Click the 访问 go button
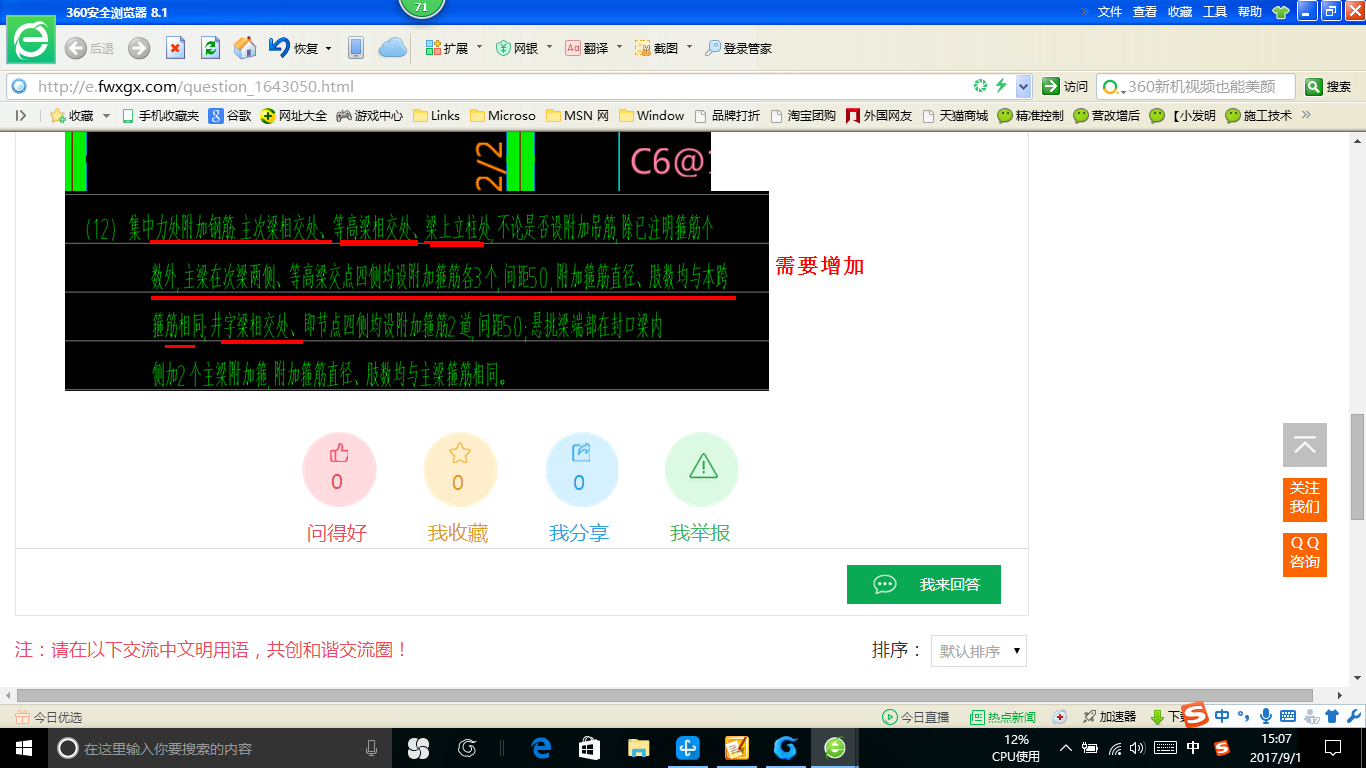 (x=1065, y=87)
